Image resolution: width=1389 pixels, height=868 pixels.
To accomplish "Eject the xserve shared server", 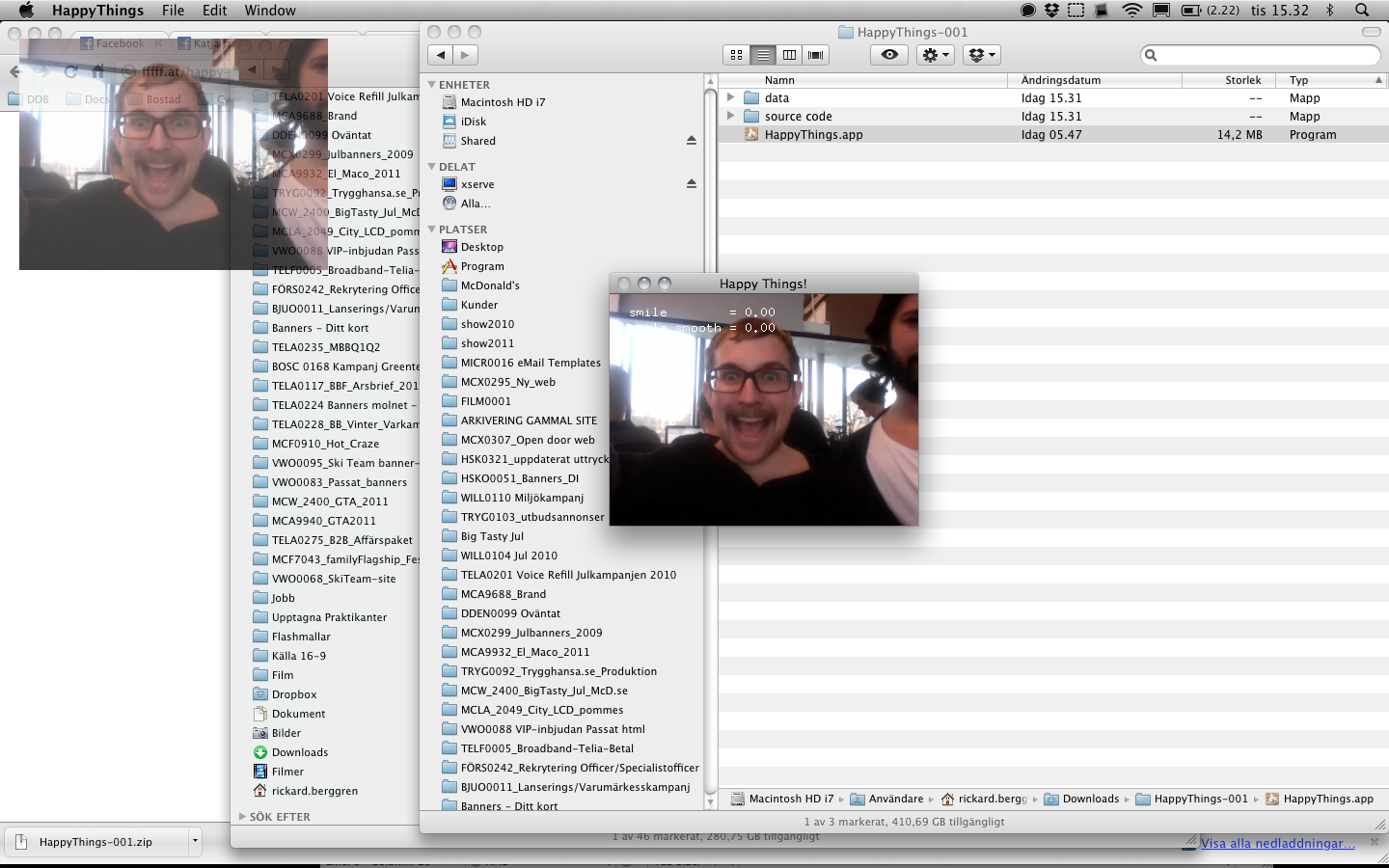I will click(x=691, y=184).
